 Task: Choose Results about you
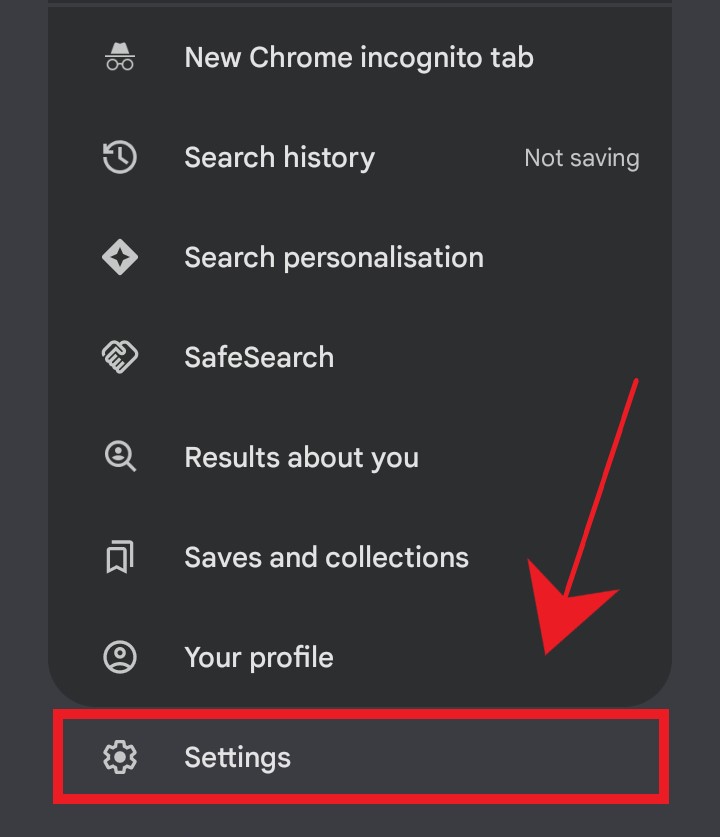click(301, 457)
